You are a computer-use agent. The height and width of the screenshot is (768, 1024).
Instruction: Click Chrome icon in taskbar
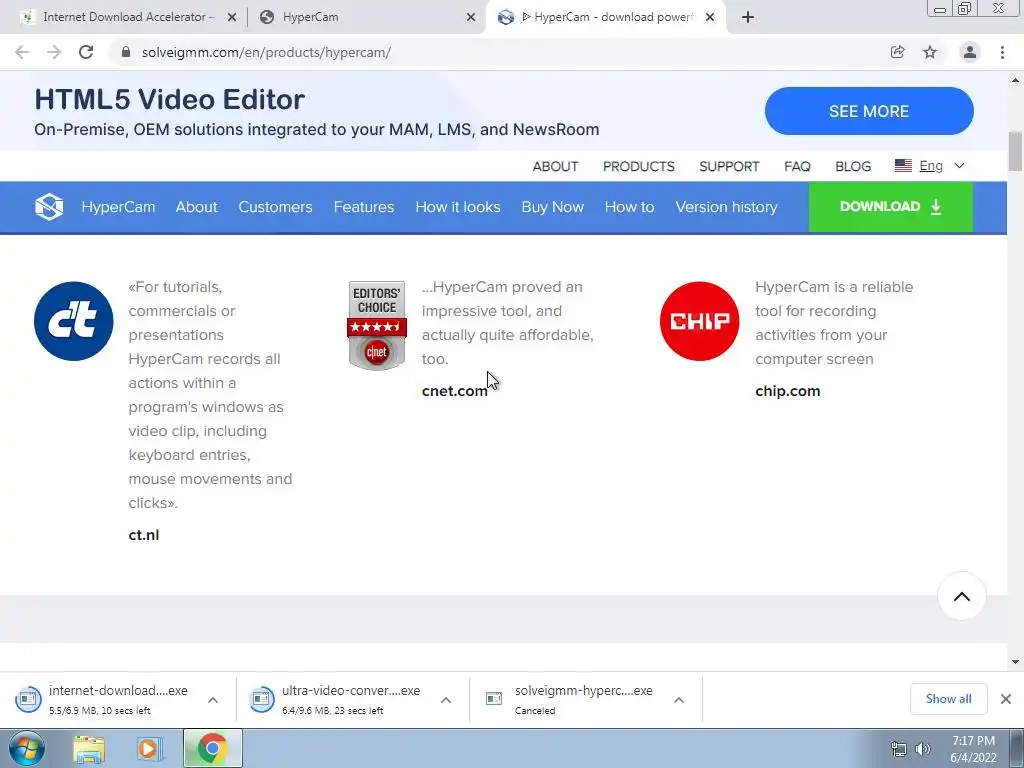click(x=212, y=748)
